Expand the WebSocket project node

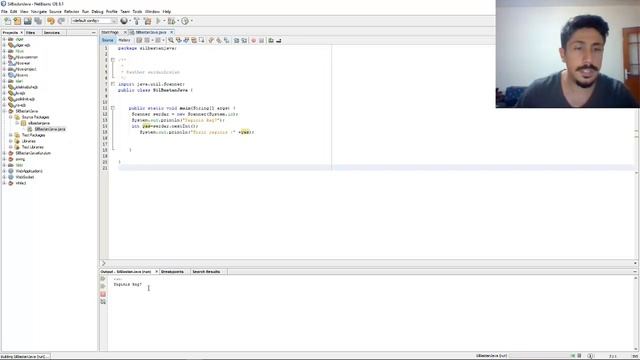coord(4,177)
